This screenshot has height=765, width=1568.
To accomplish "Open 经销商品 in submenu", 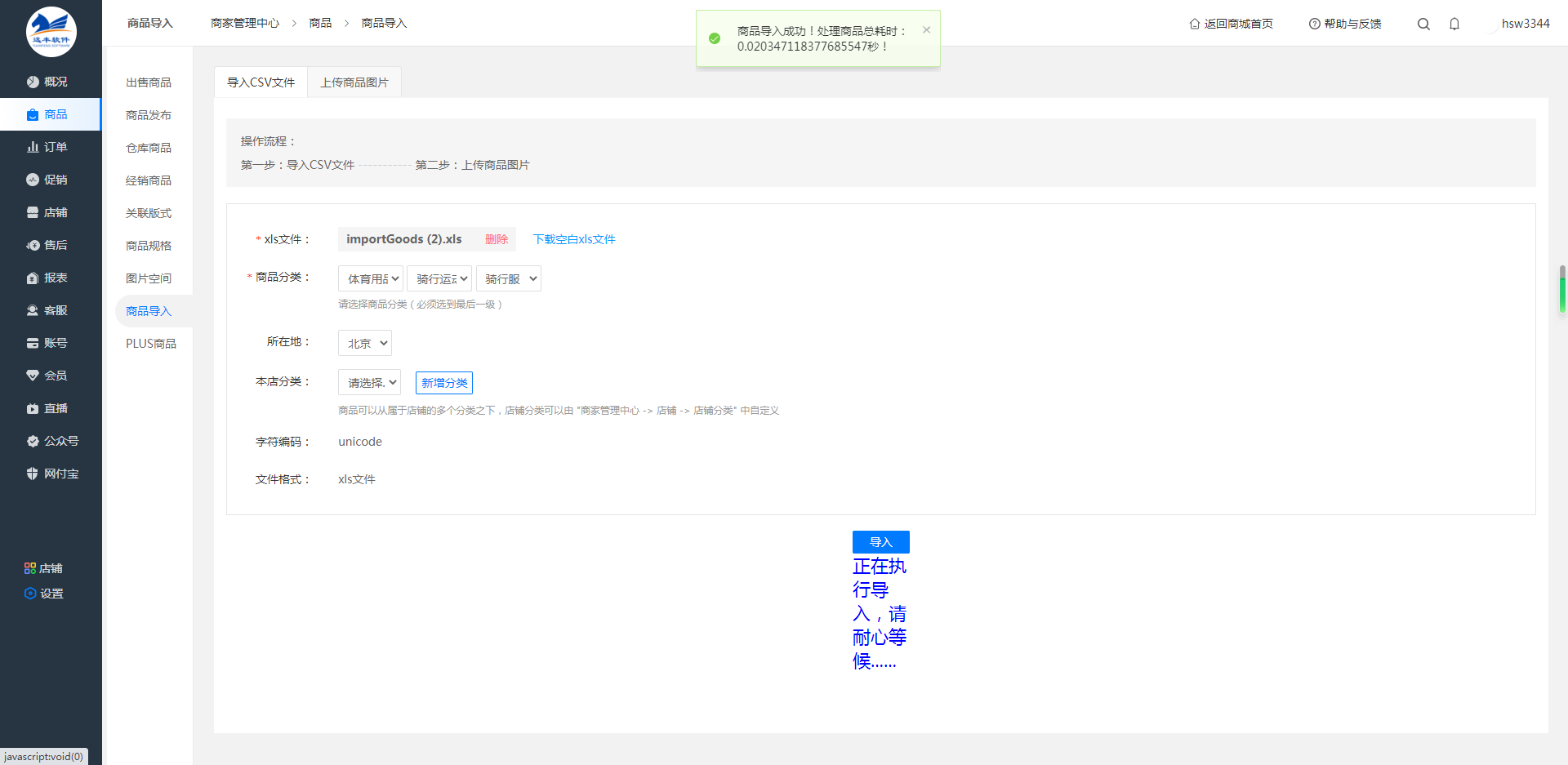I will 149,180.
